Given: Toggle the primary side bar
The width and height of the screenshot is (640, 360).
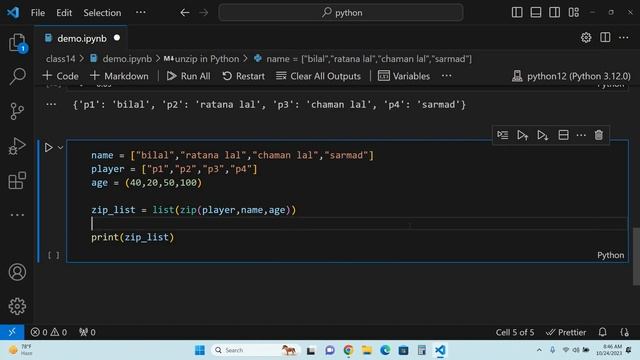Looking at the screenshot, I should click(x=517, y=13).
